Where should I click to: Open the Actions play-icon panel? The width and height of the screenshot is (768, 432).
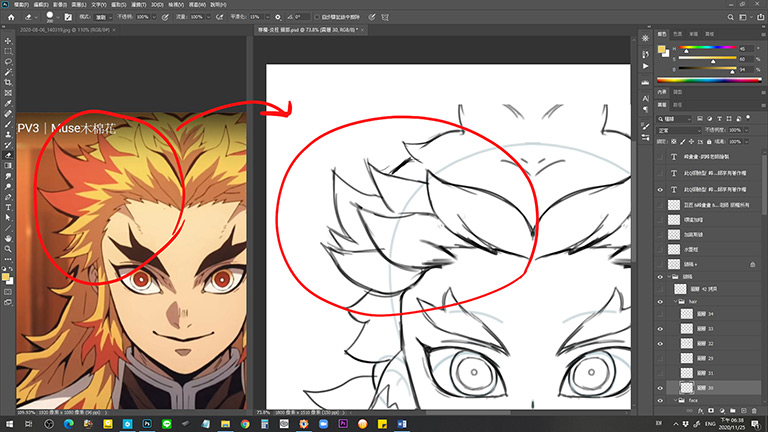[646, 66]
